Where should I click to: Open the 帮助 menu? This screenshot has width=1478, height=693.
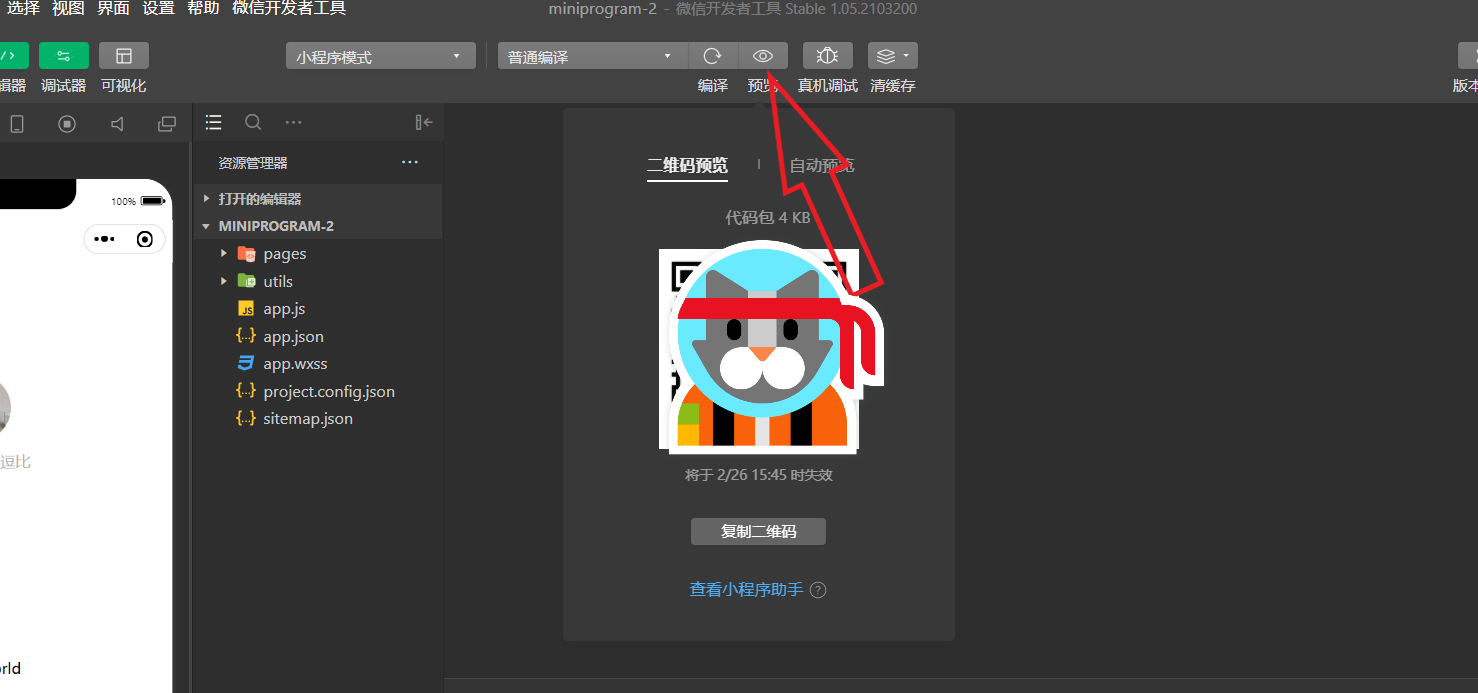point(203,9)
